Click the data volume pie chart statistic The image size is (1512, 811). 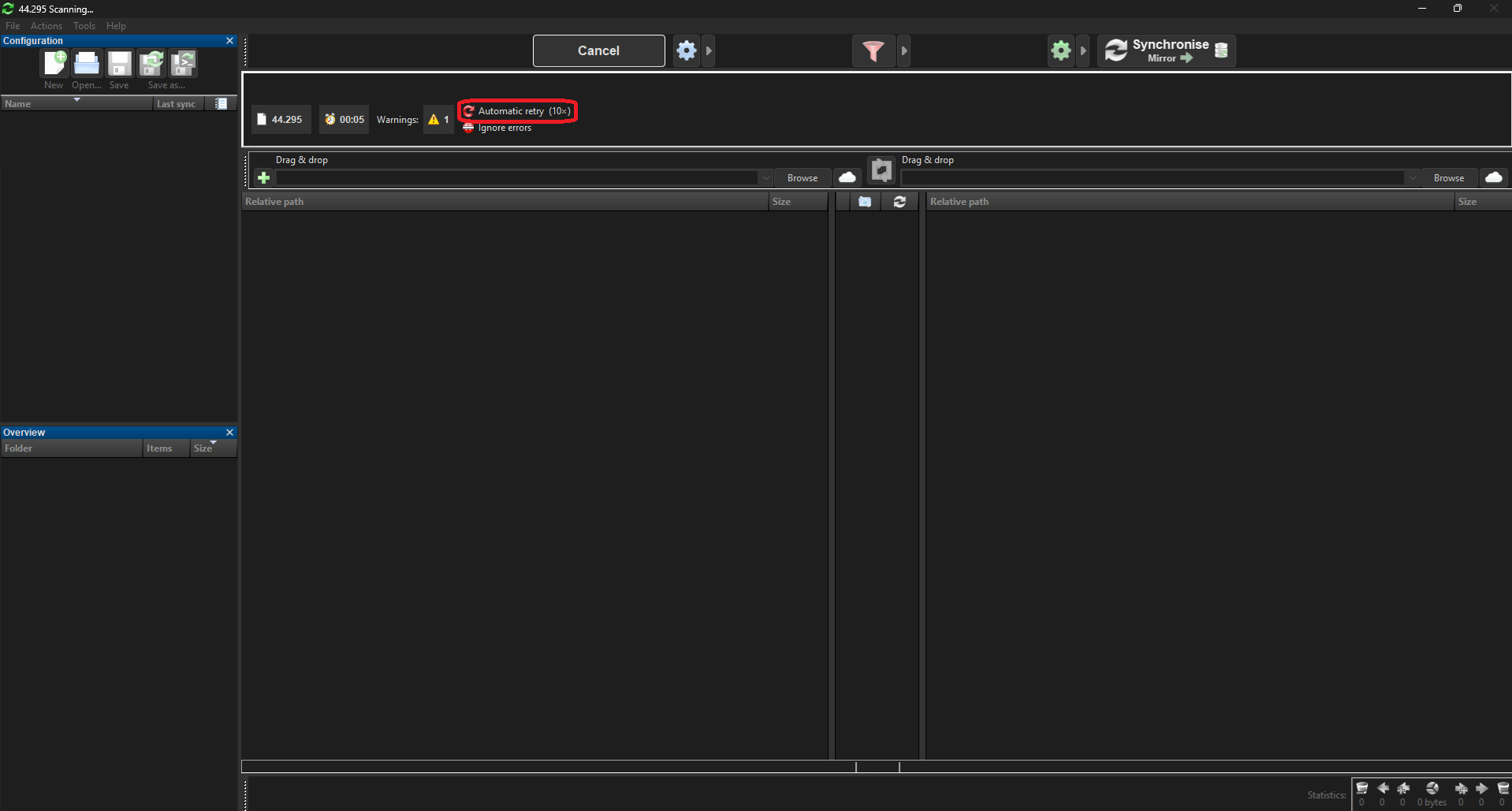click(x=1432, y=788)
